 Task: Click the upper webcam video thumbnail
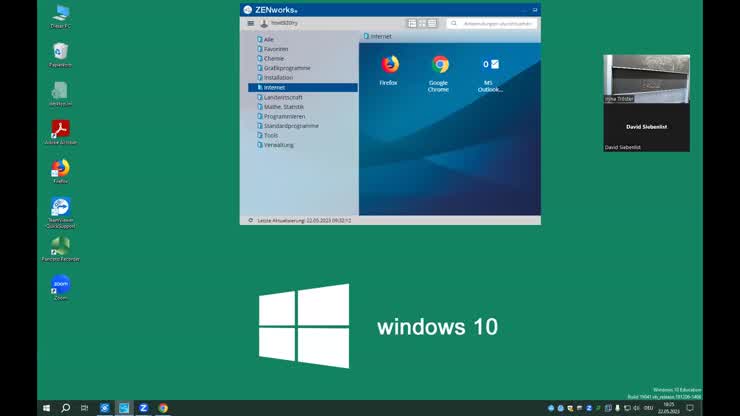coord(647,79)
